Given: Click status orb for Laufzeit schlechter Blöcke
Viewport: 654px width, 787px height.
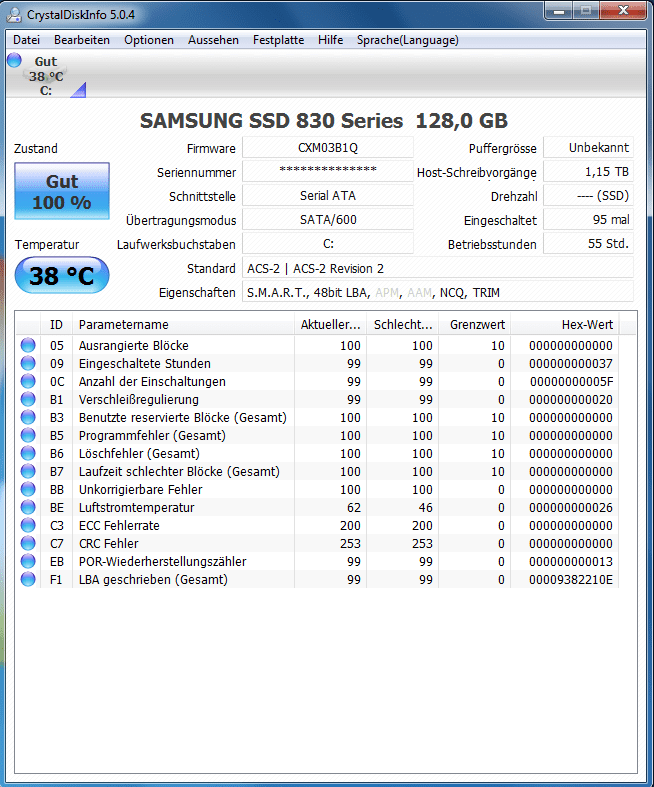Looking at the screenshot, I should (x=28, y=471).
